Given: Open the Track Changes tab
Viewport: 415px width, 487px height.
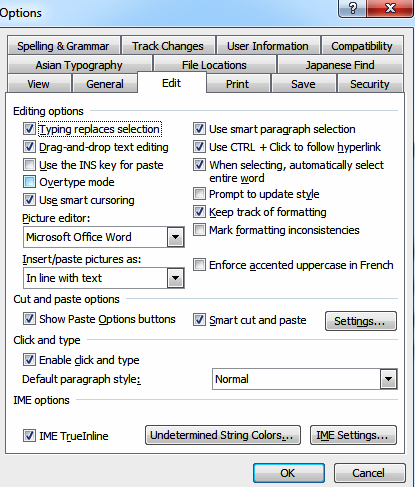Looking at the screenshot, I should (168, 46).
